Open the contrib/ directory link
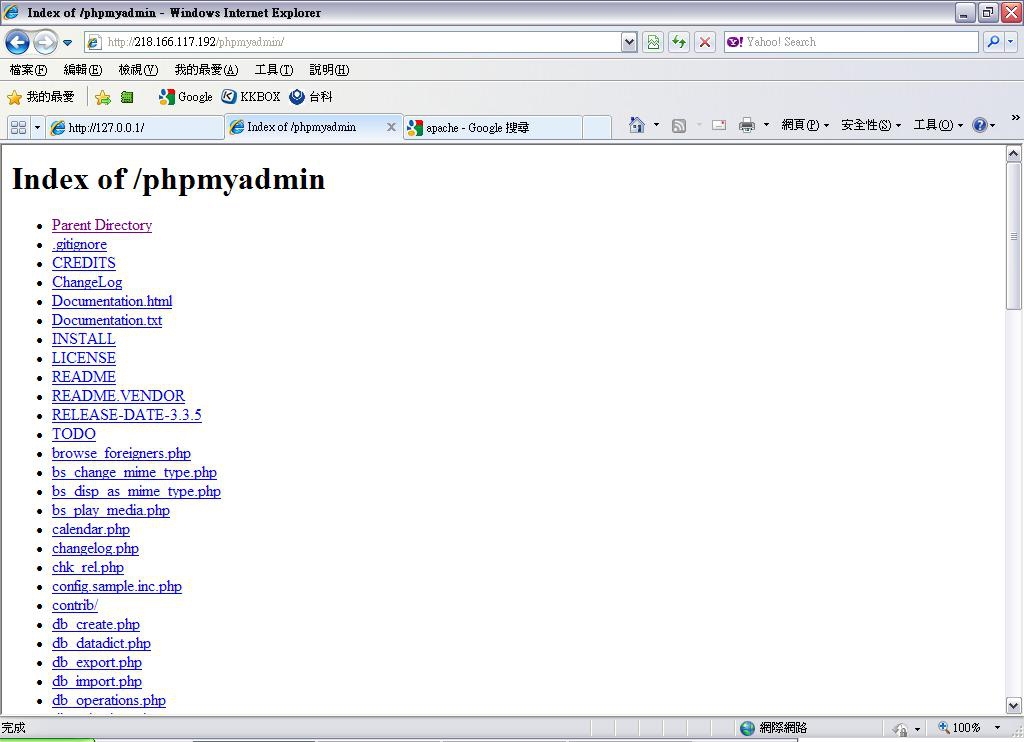 pyautogui.click(x=75, y=605)
